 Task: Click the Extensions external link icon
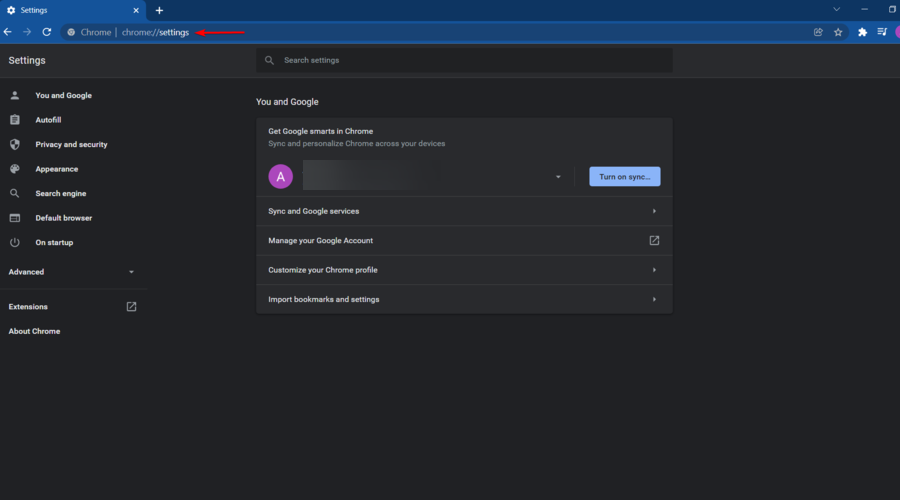(131, 307)
